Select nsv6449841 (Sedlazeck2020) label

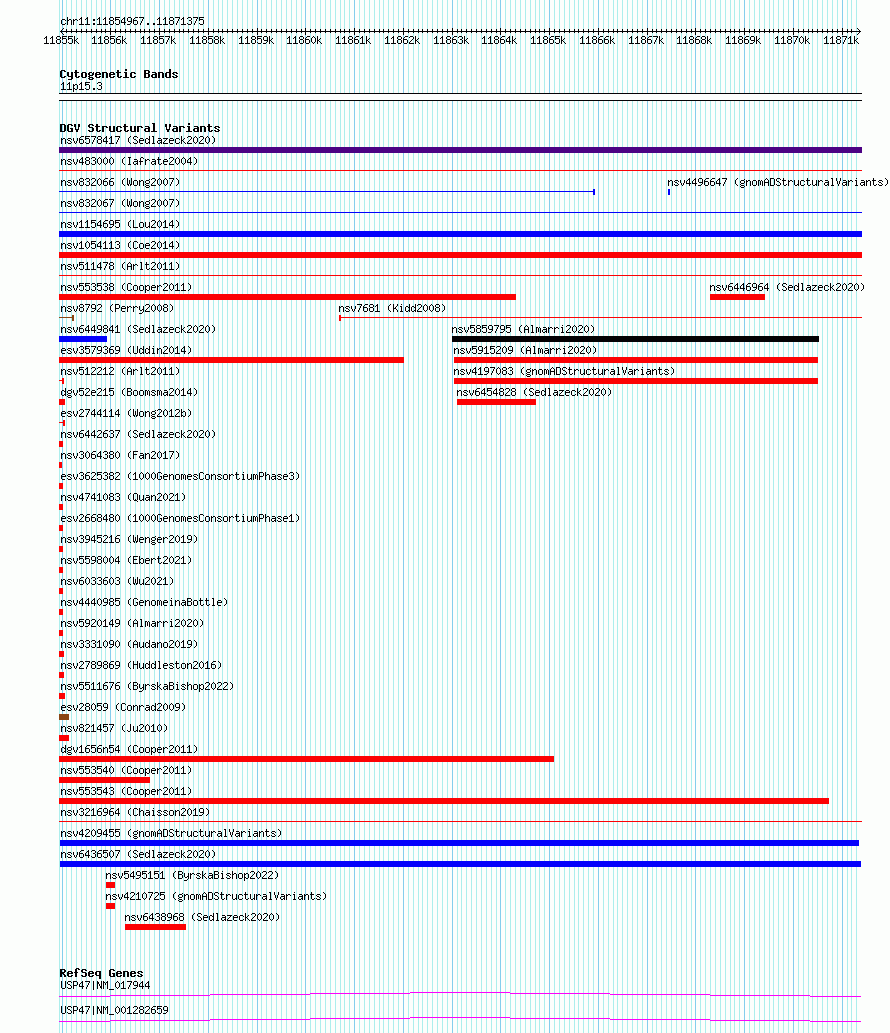[138, 329]
